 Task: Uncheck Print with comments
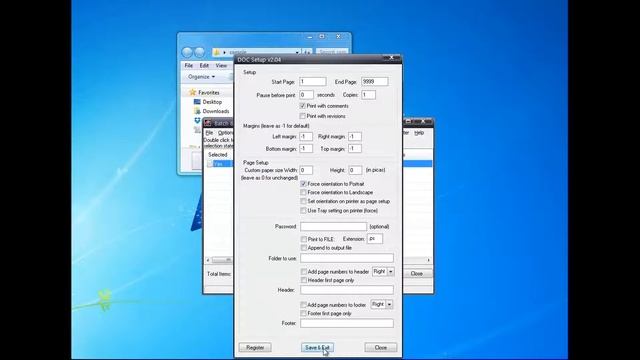coord(302,106)
